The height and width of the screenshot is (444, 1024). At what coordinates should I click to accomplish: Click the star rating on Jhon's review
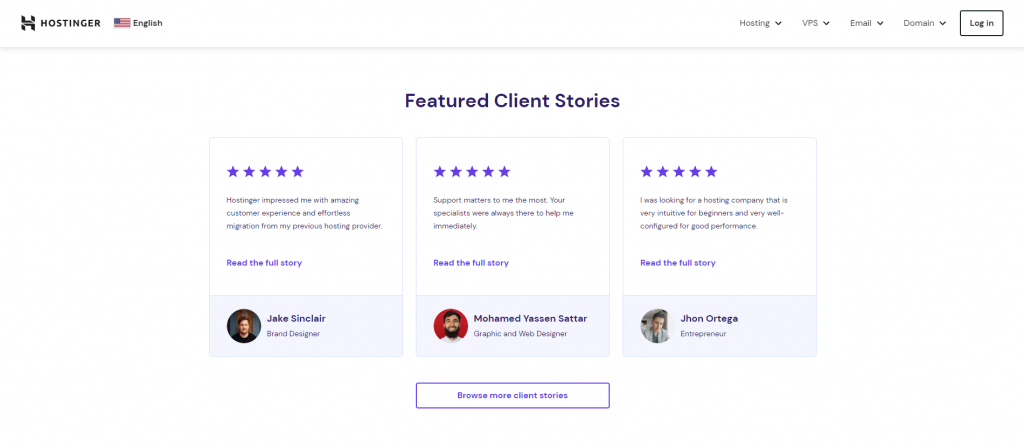coord(679,172)
